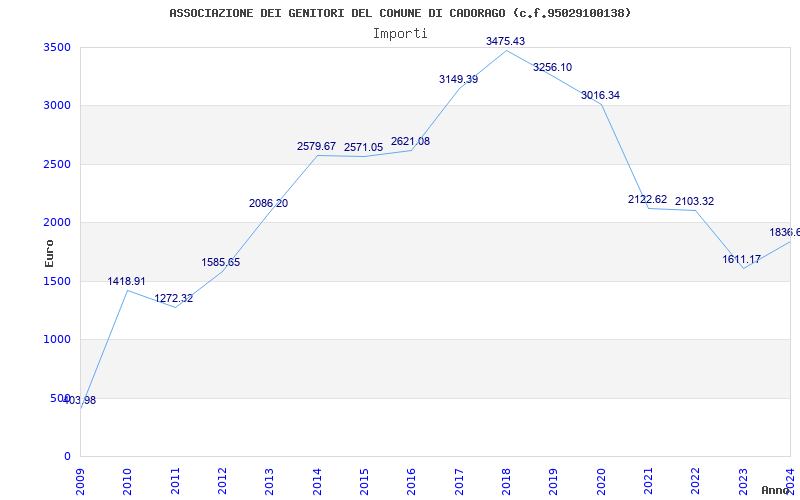Click x-axis year 2011
The image size is (800, 500).
(x=175, y=481)
